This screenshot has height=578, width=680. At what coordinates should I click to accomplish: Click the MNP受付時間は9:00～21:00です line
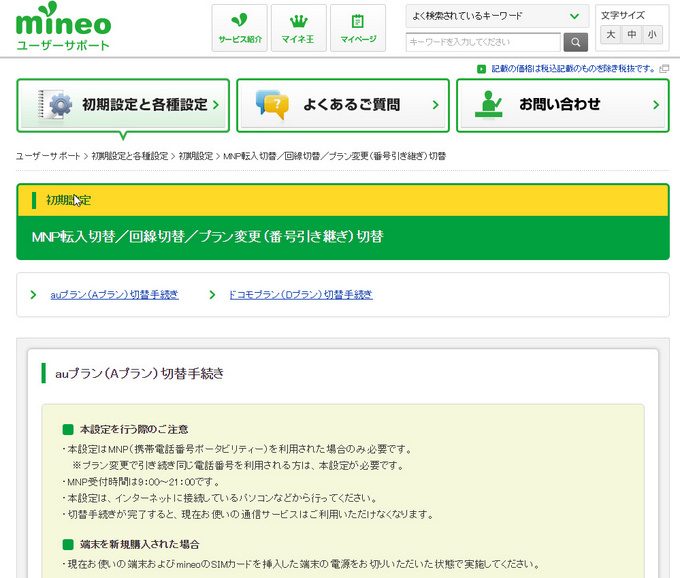143,482
